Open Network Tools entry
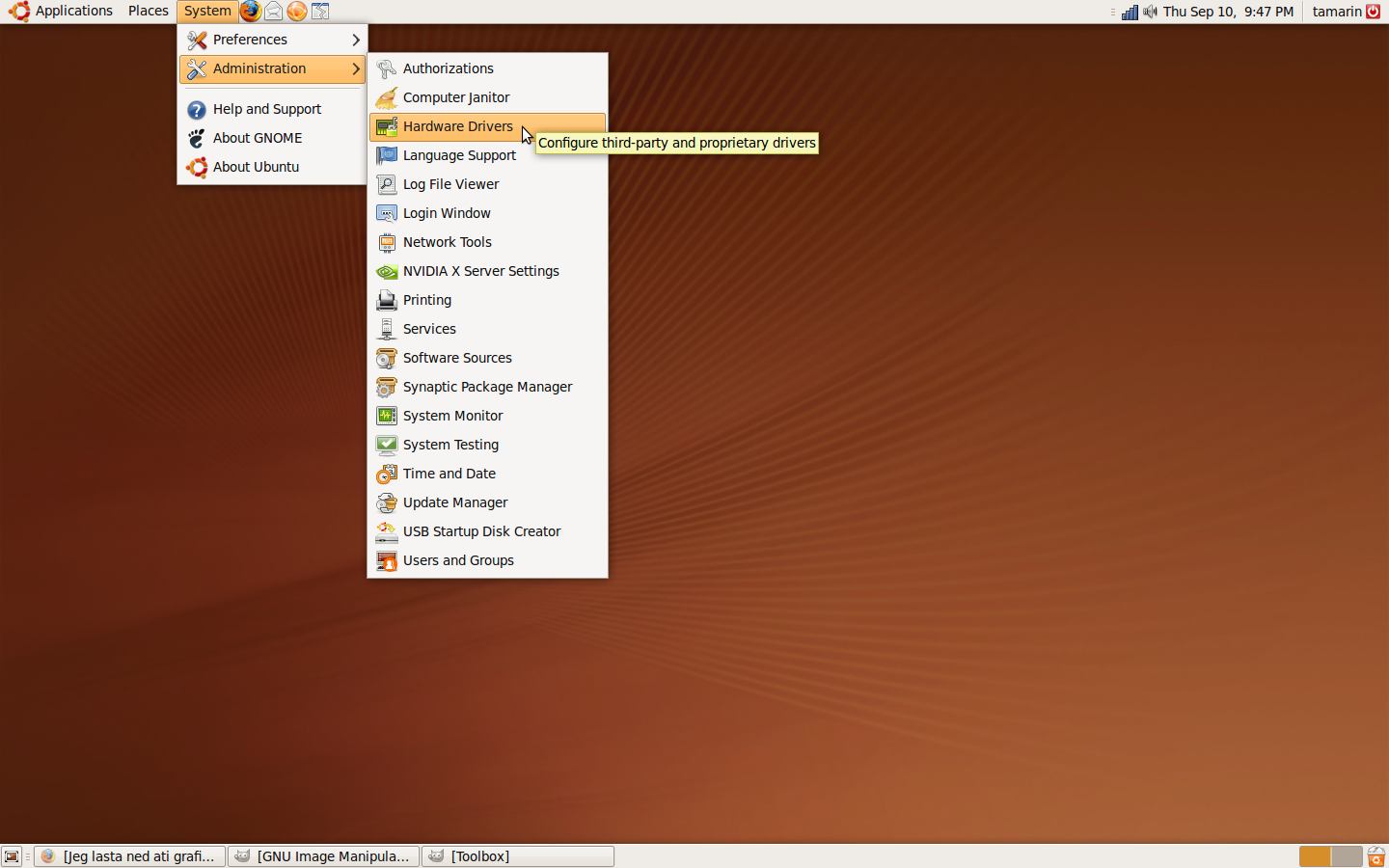 (487, 242)
